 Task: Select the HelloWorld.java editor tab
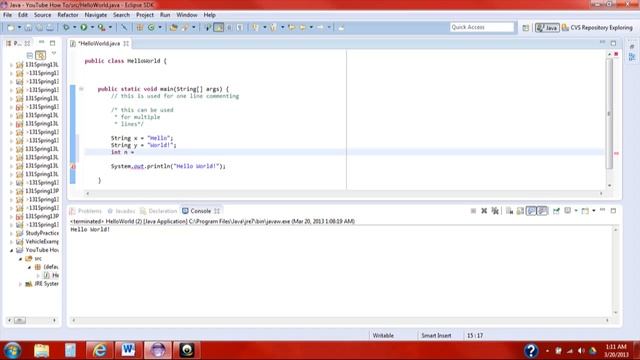click(x=99, y=43)
